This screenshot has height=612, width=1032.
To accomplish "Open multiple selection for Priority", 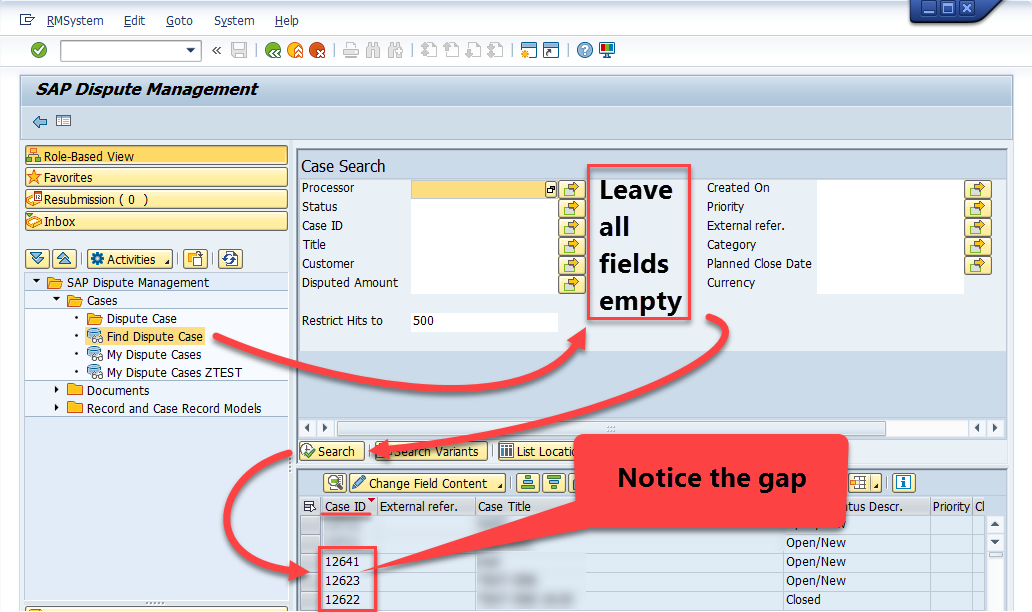I will click(x=977, y=209).
